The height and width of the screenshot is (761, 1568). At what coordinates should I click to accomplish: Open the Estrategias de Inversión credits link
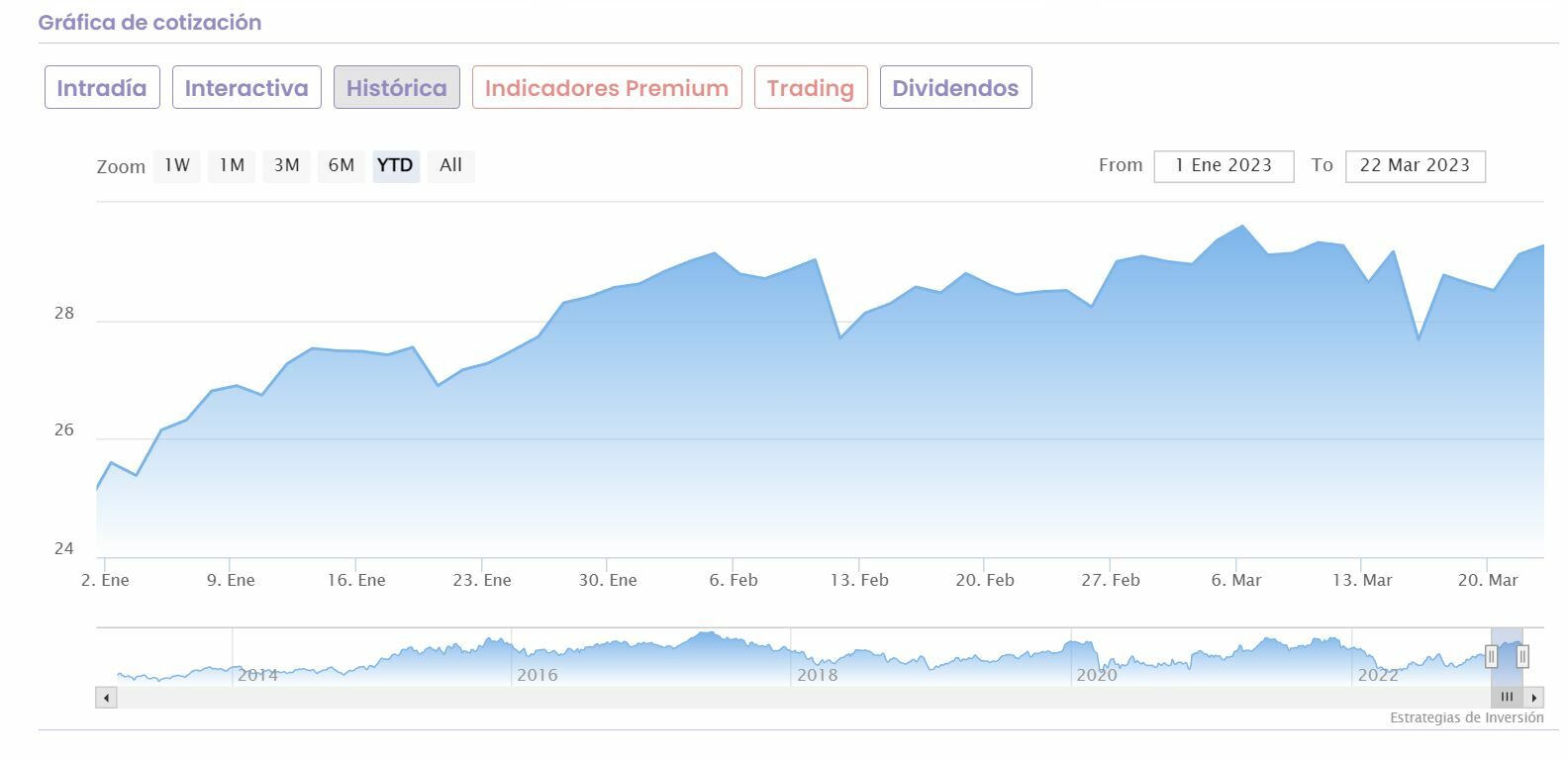coord(1466,718)
